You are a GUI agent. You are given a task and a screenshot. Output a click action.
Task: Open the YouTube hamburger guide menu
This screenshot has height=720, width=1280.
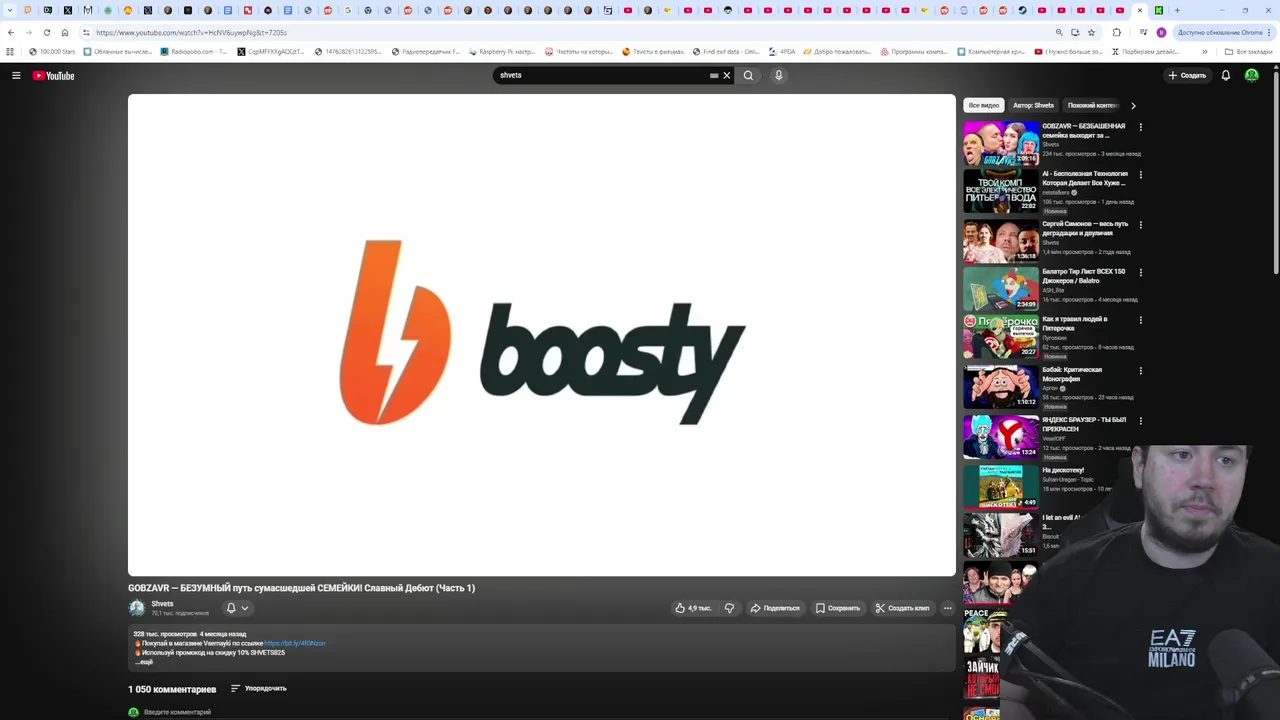[16, 75]
